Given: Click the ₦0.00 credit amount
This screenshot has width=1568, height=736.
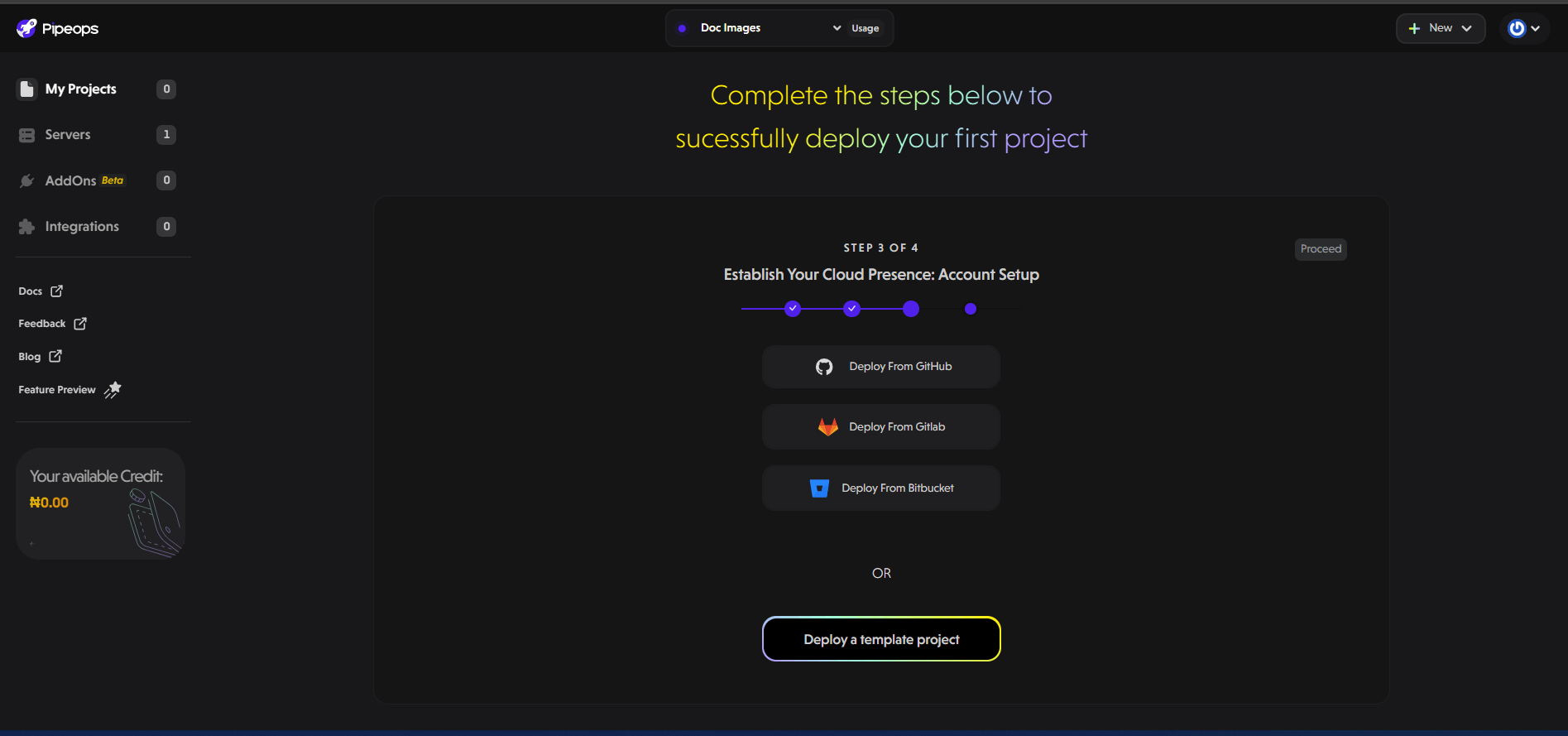Looking at the screenshot, I should (x=49, y=503).
